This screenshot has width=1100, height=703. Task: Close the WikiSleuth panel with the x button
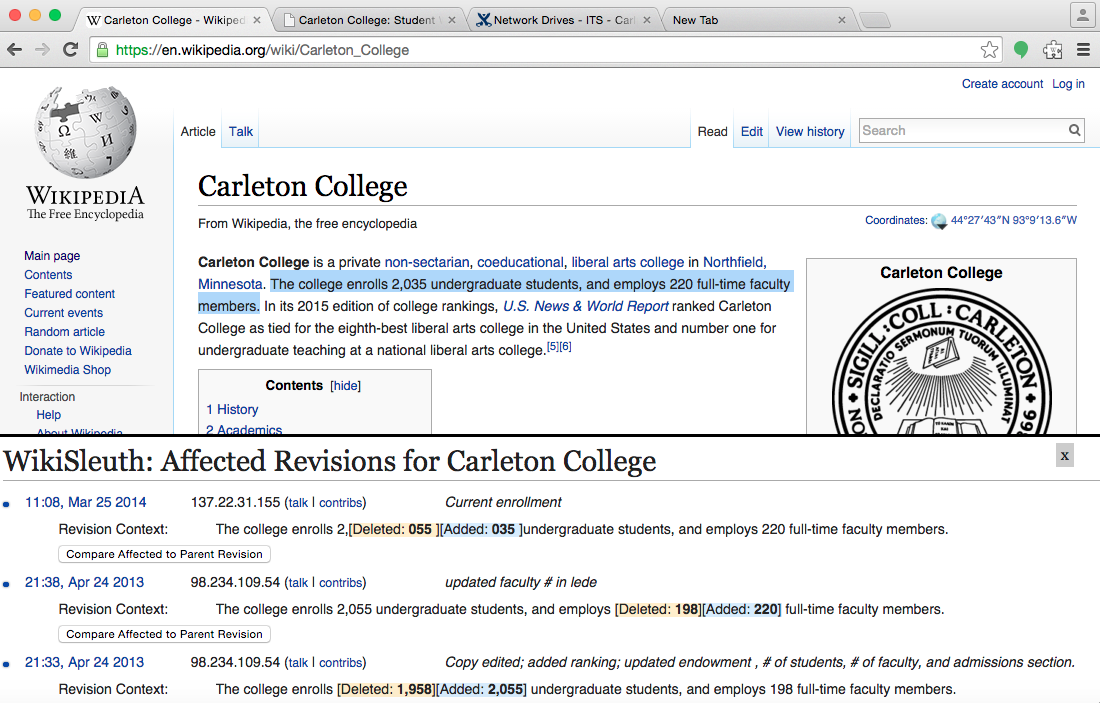click(x=1064, y=455)
